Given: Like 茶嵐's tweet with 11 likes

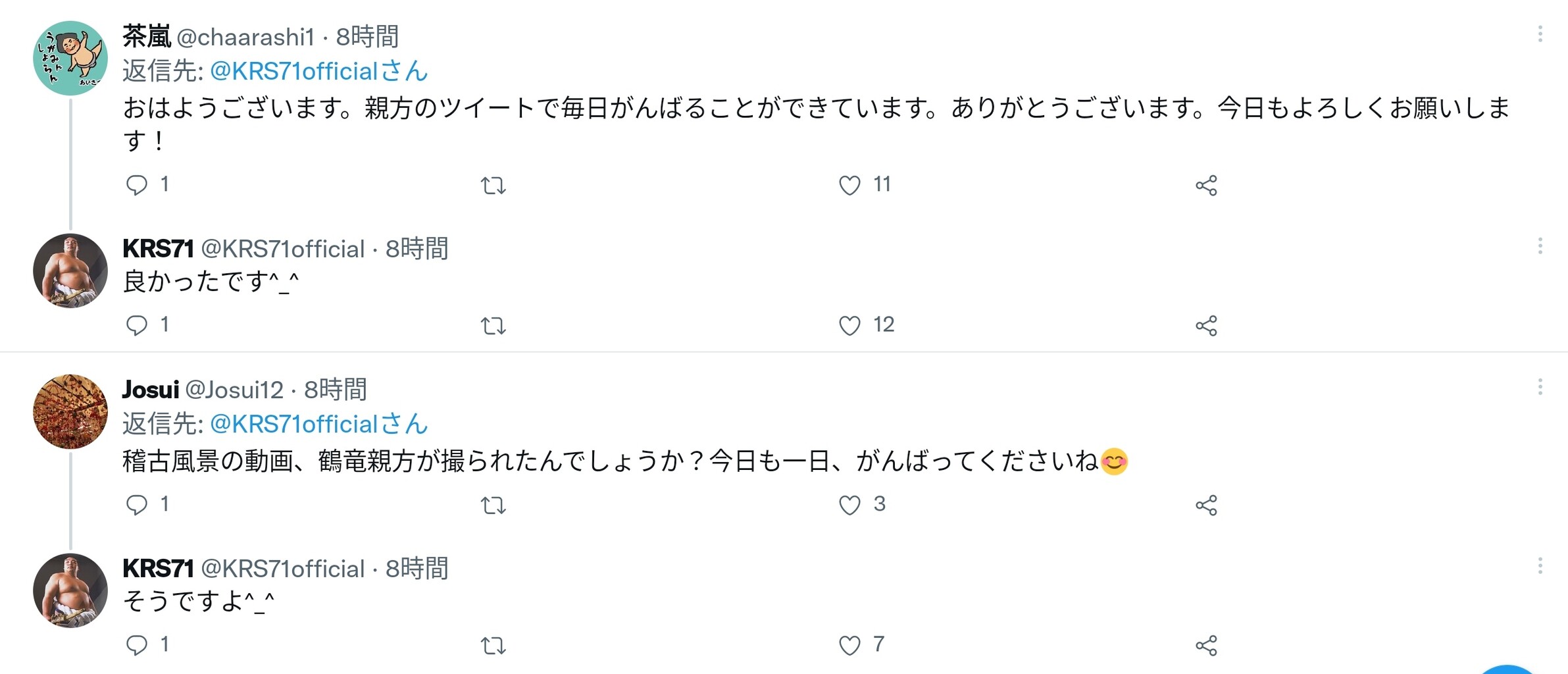Looking at the screenshot, I should pyautogui.click(x=849, y=185).
